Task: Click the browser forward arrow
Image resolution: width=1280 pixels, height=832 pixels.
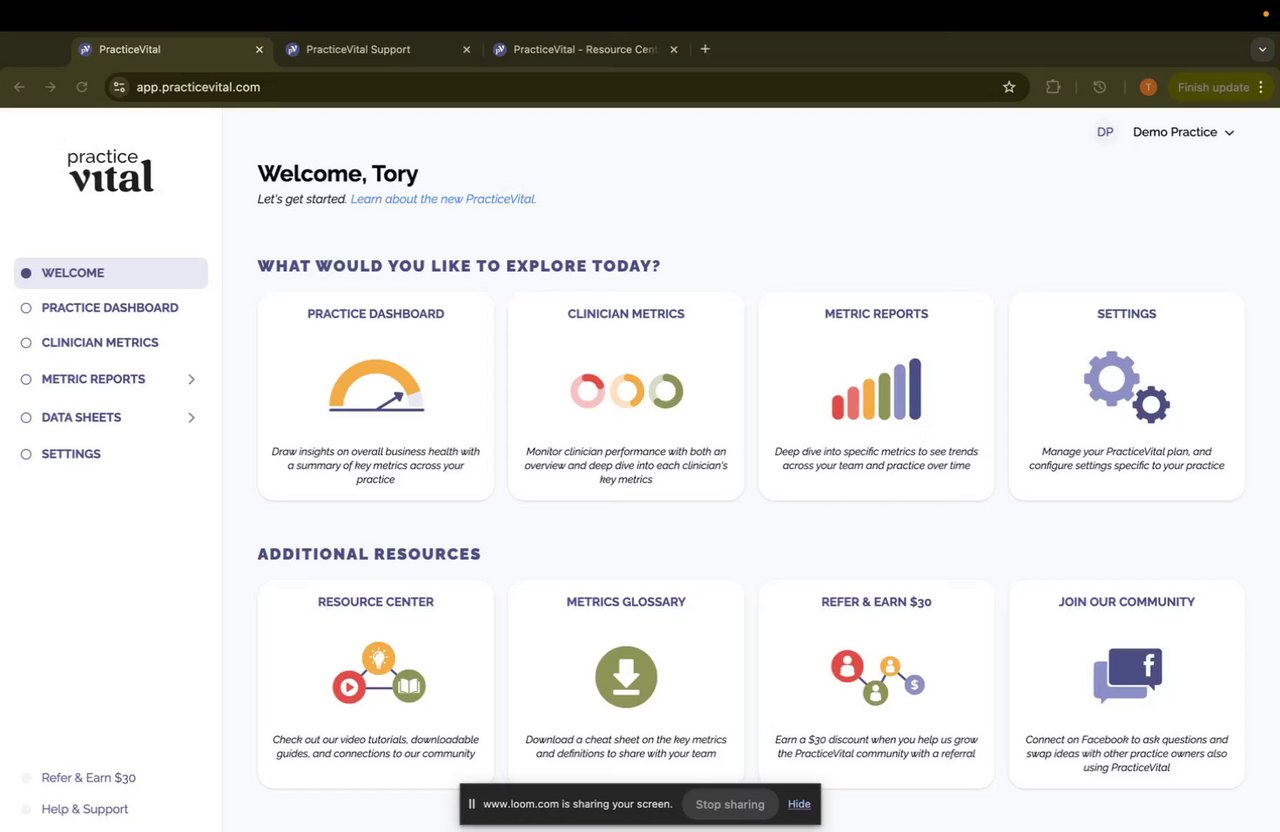Action: point(50,87)
